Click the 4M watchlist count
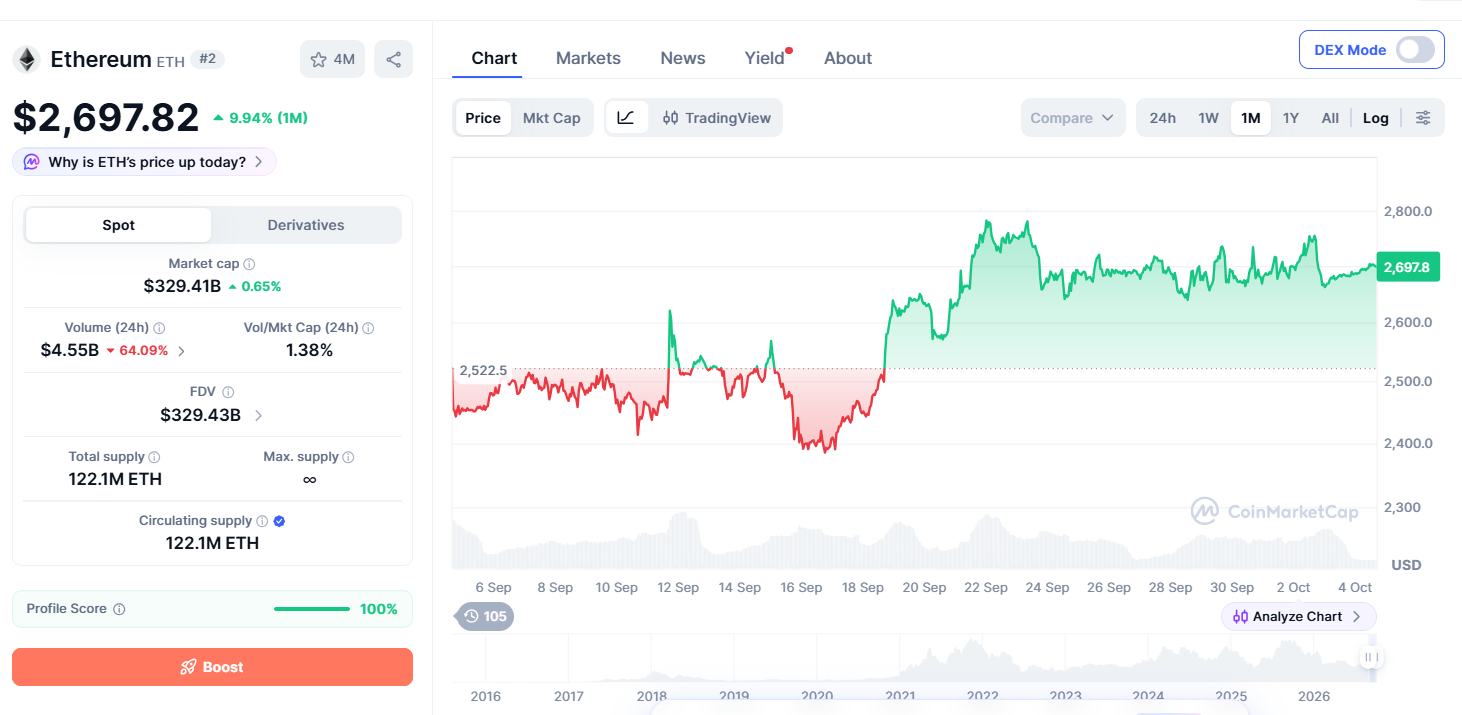Viewport: 1462px width, 715px height. pyautogui.click(x=344, y=59)
